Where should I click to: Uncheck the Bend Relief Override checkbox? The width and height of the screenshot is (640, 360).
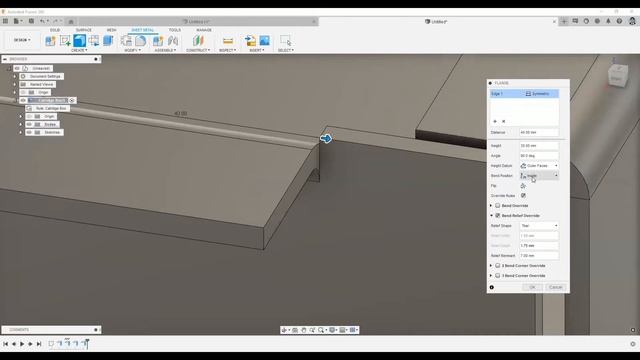(x=498, y=215)
